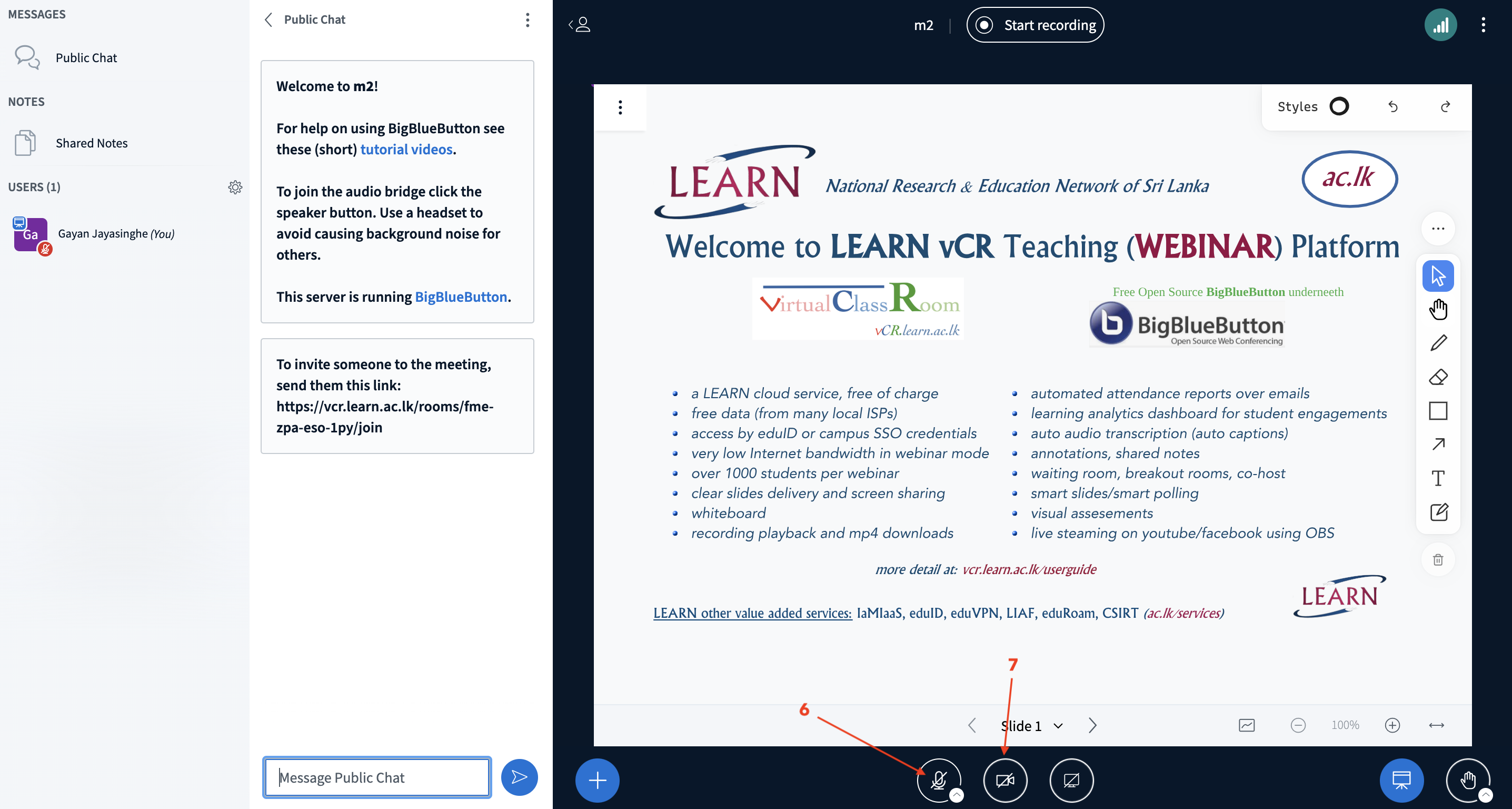The height and width of the screenshot is (809, 1512).
Task: Select the eraser tool
Action: [x=1438, y=377]
